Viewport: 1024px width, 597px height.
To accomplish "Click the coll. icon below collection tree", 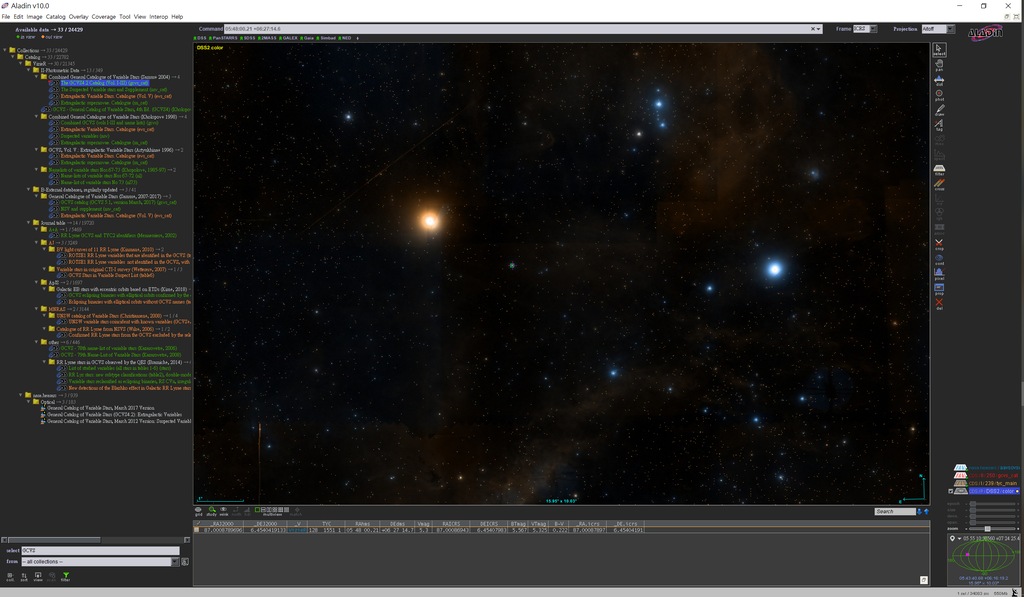I will 10,577.
